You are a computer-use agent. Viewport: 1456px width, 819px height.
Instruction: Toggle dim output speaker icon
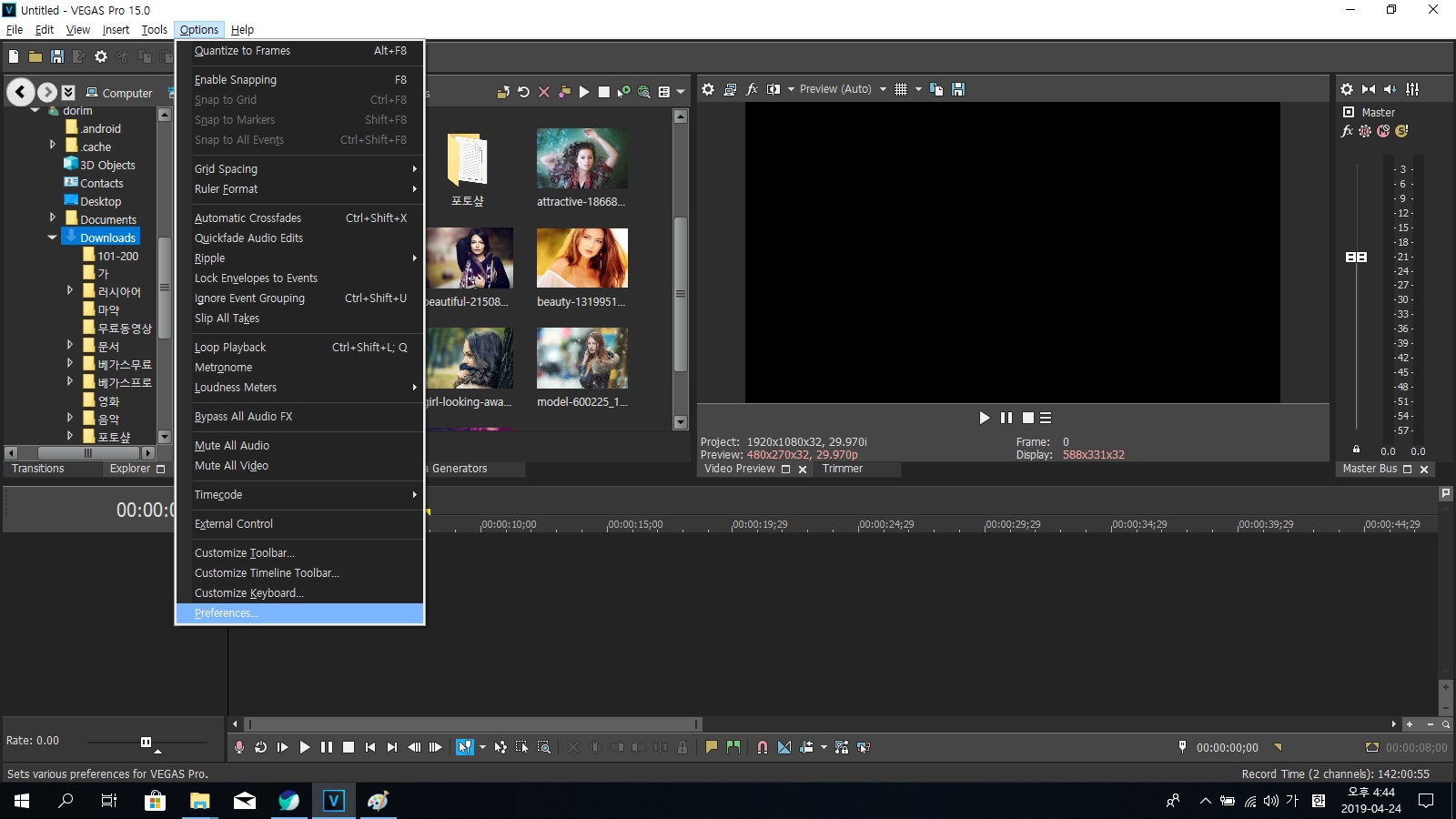tap(1390, 89)
